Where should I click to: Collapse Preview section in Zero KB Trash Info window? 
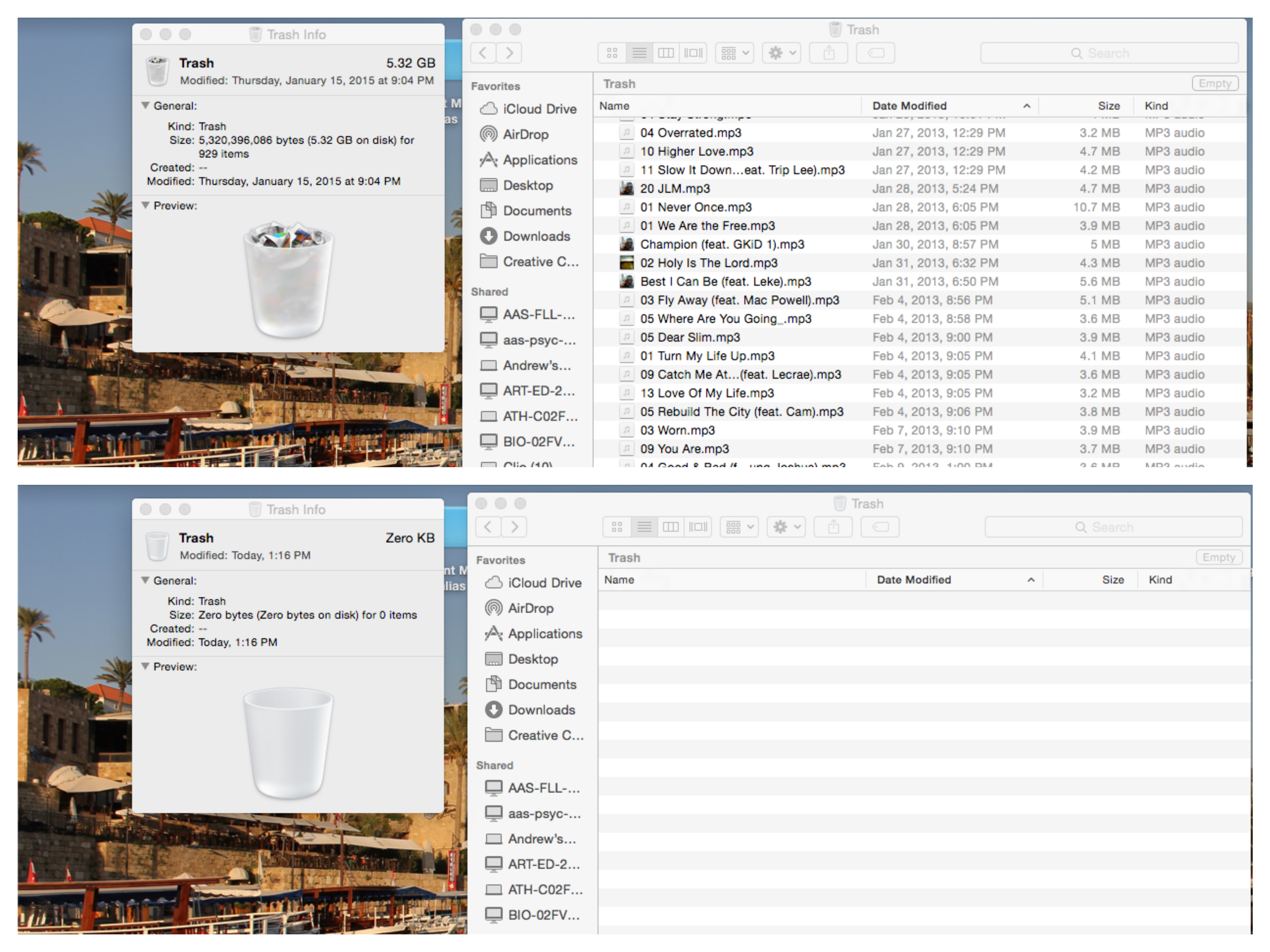[x=146, y=666]
